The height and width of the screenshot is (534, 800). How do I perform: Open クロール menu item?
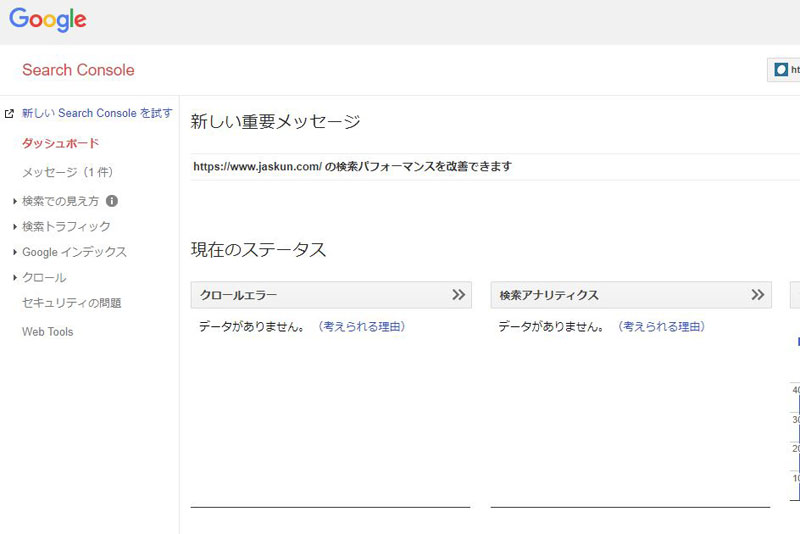click(x=44, y=277)
